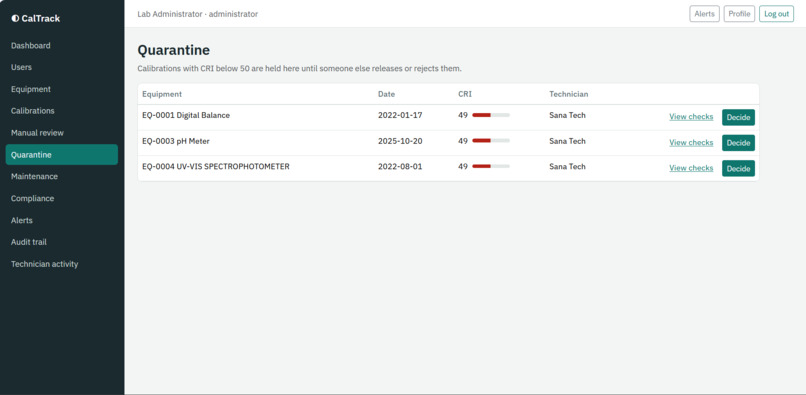
Task: Open the Profile button
Action: tap(739, 14)
